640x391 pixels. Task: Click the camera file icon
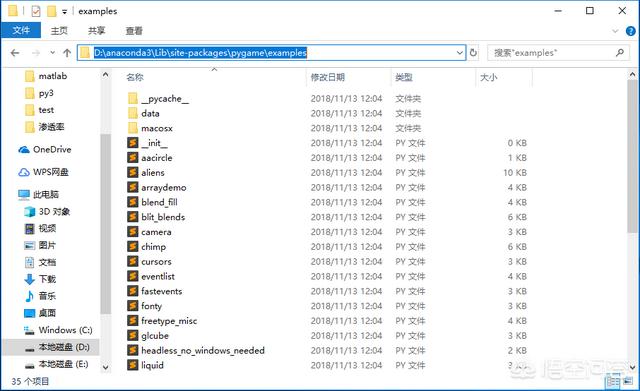[x=133, y=232]
